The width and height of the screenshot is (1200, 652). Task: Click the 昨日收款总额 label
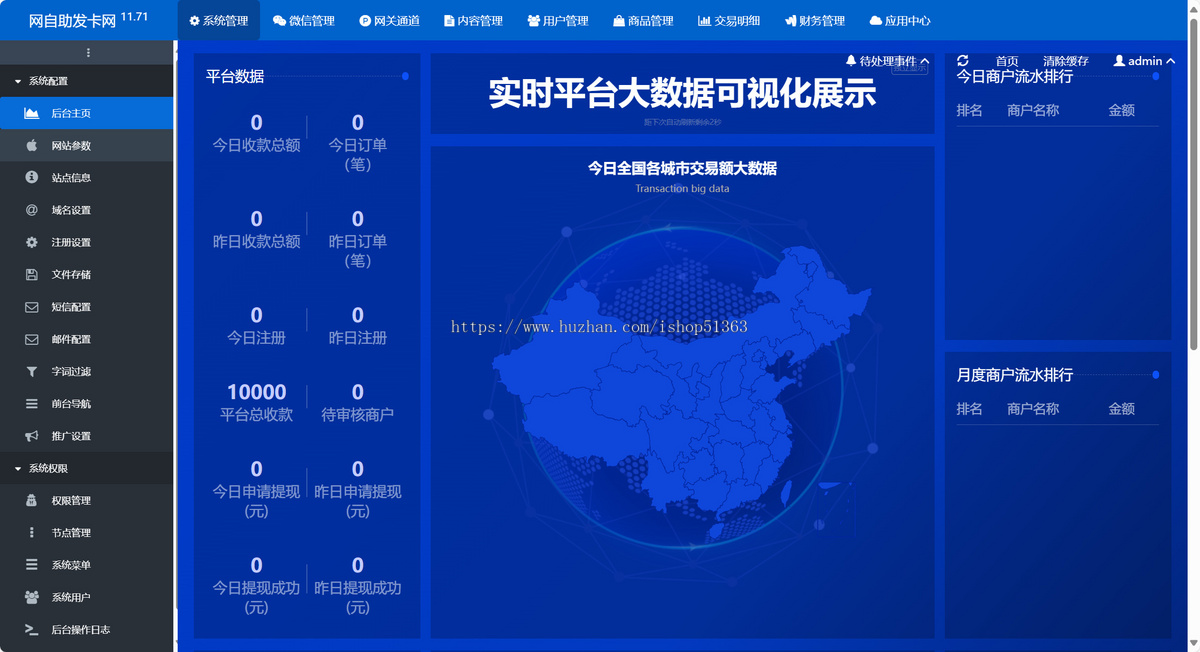[x=257, y=241]
